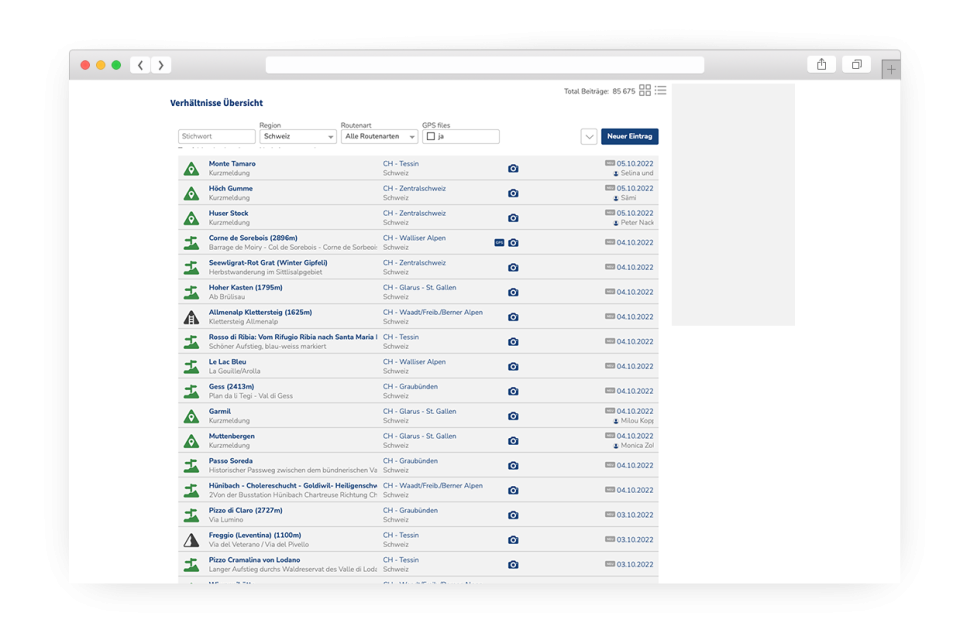Click browser share icon
This screenshot has height=640, width=960.
[x=821, y=65]
